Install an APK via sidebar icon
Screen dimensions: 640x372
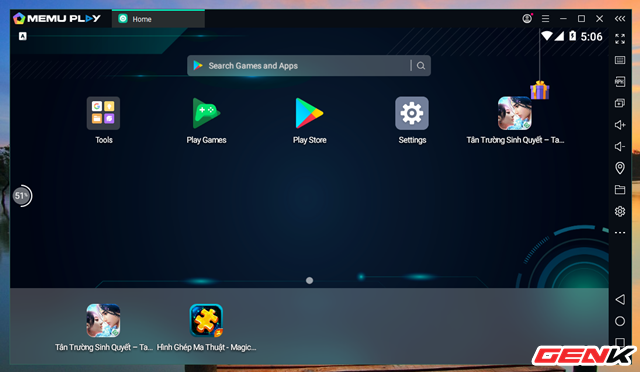(620, 82)
